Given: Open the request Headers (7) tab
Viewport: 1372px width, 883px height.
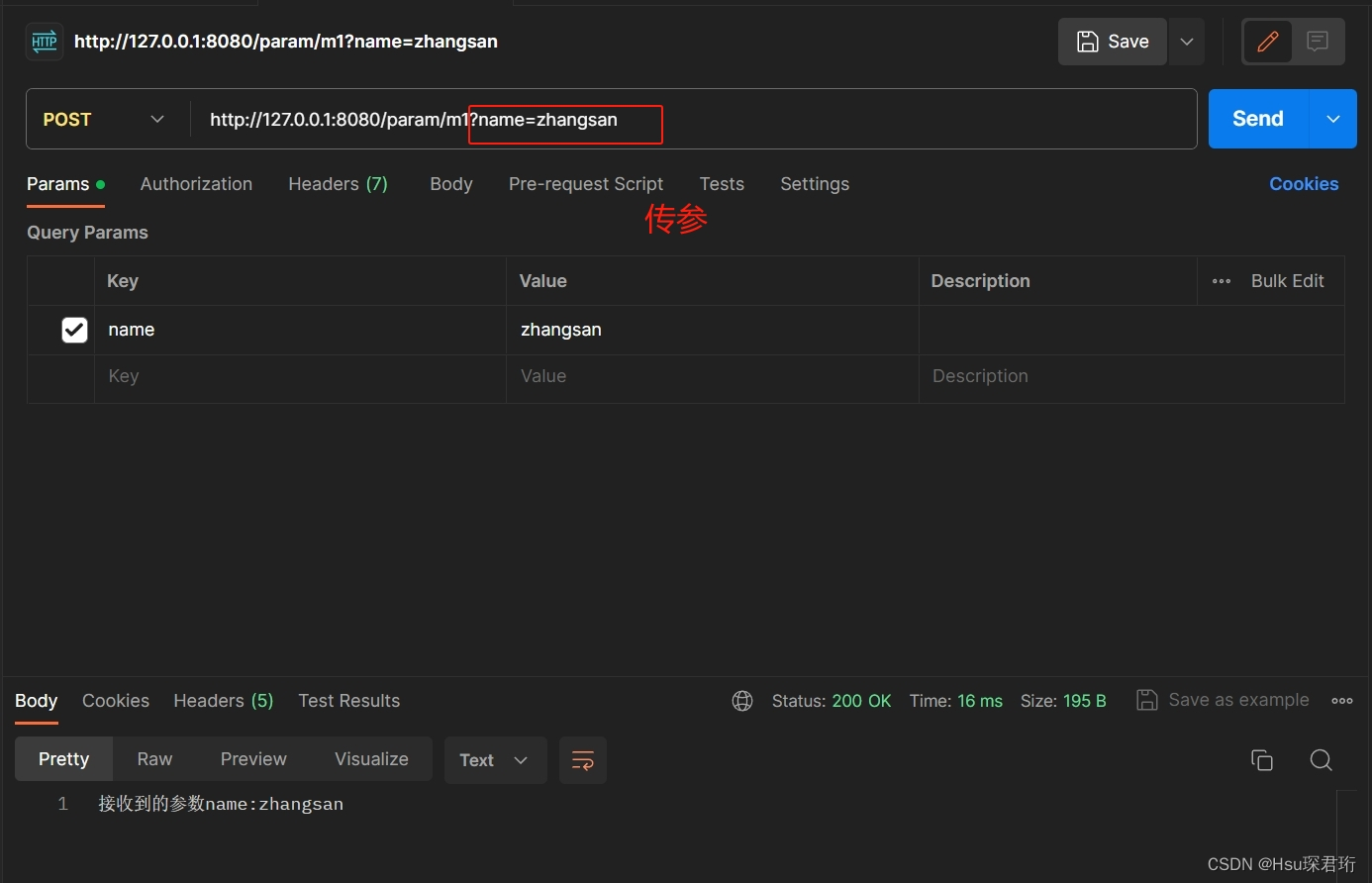Looking at the screenshot, I should pos(338,184).
